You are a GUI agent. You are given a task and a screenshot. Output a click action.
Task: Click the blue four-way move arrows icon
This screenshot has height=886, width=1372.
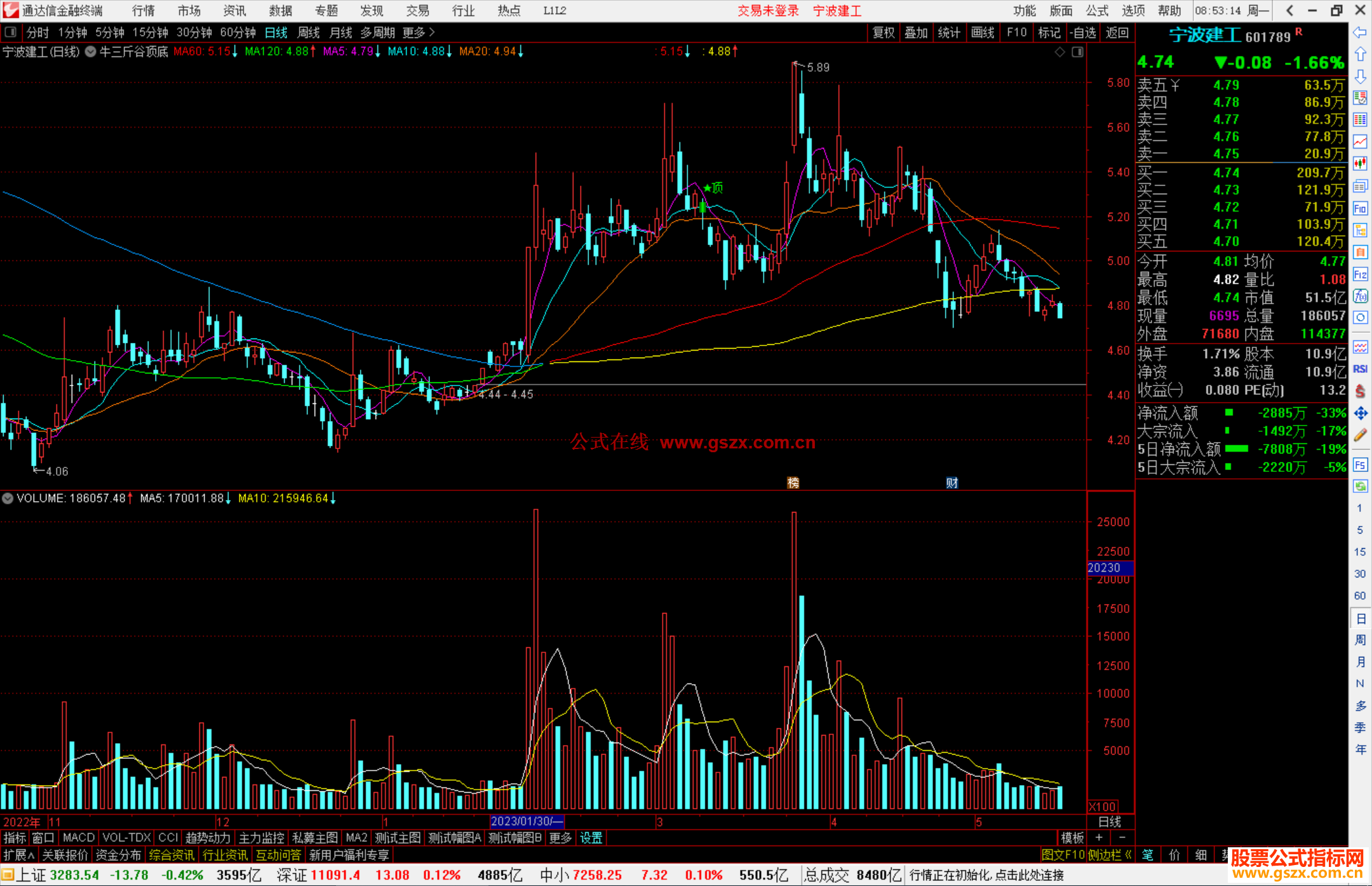[1360, 413]
